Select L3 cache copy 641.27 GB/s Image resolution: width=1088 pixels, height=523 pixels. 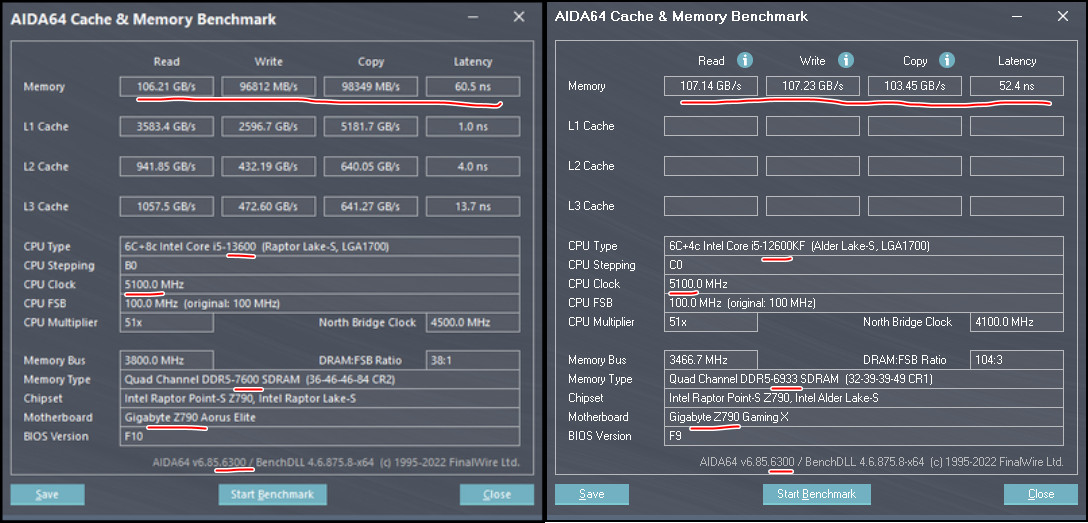(371, 207)
